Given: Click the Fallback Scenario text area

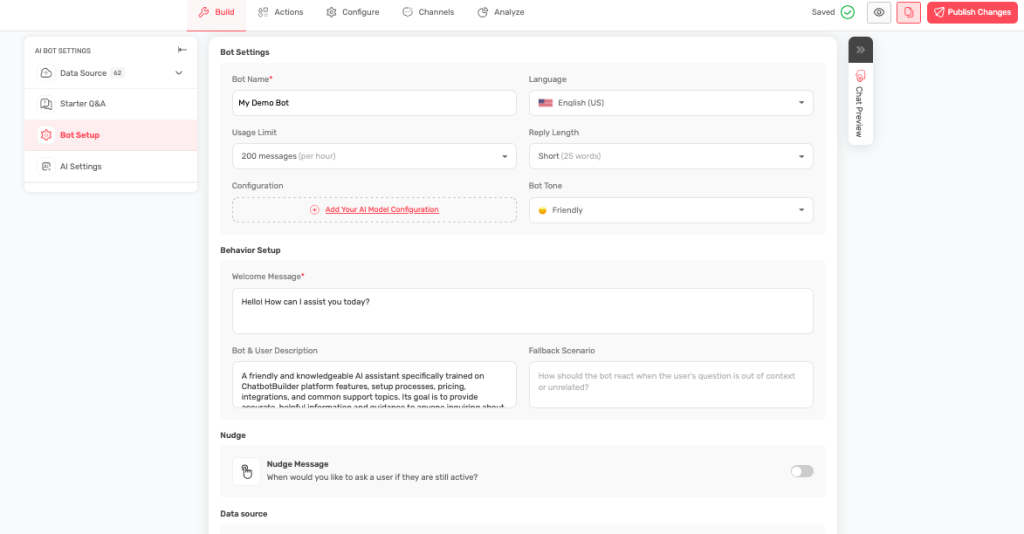Looking at the screenshot, I should point(671,385).
